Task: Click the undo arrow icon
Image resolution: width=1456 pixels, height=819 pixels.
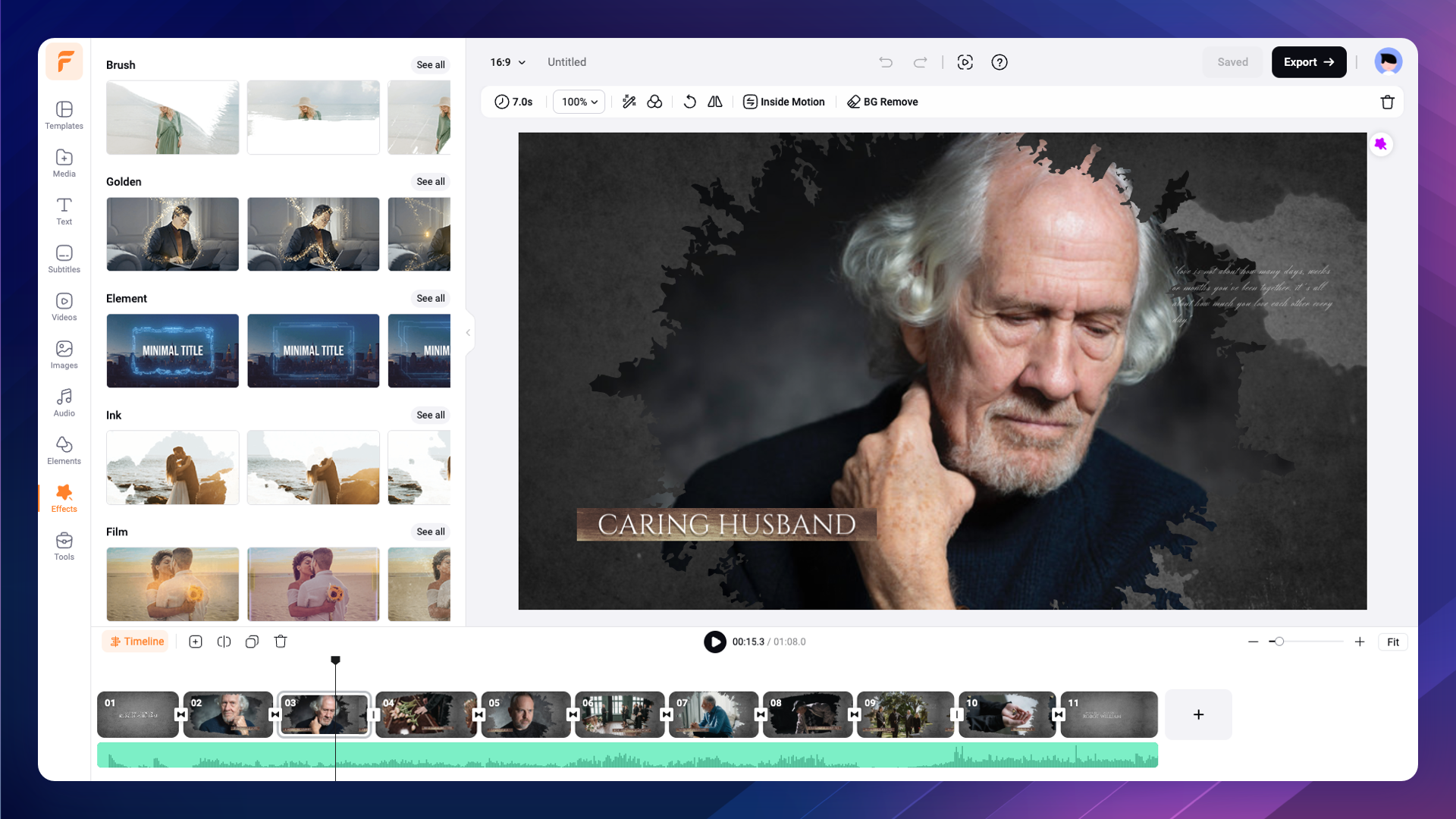Action: tap(885, 62)
